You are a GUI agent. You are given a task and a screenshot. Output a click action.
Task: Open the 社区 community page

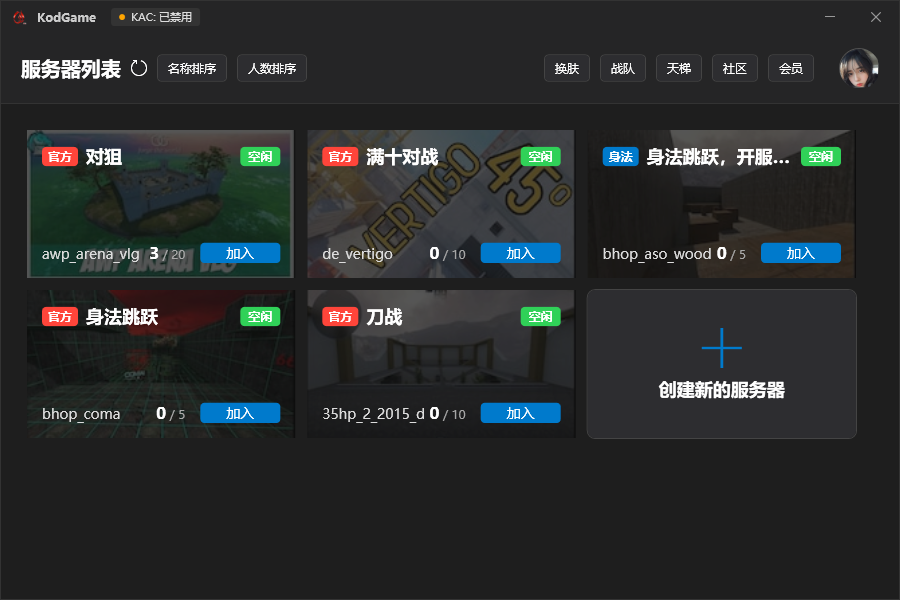point(735,68)
